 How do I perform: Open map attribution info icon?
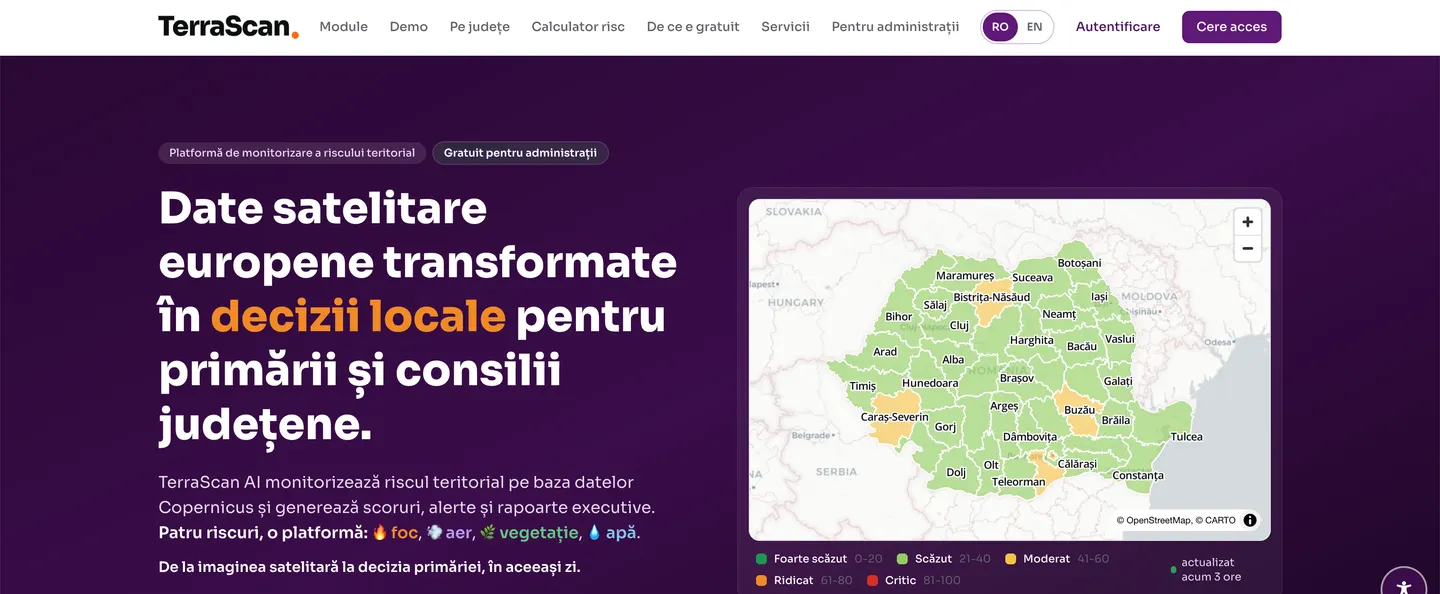point(1250,520)
